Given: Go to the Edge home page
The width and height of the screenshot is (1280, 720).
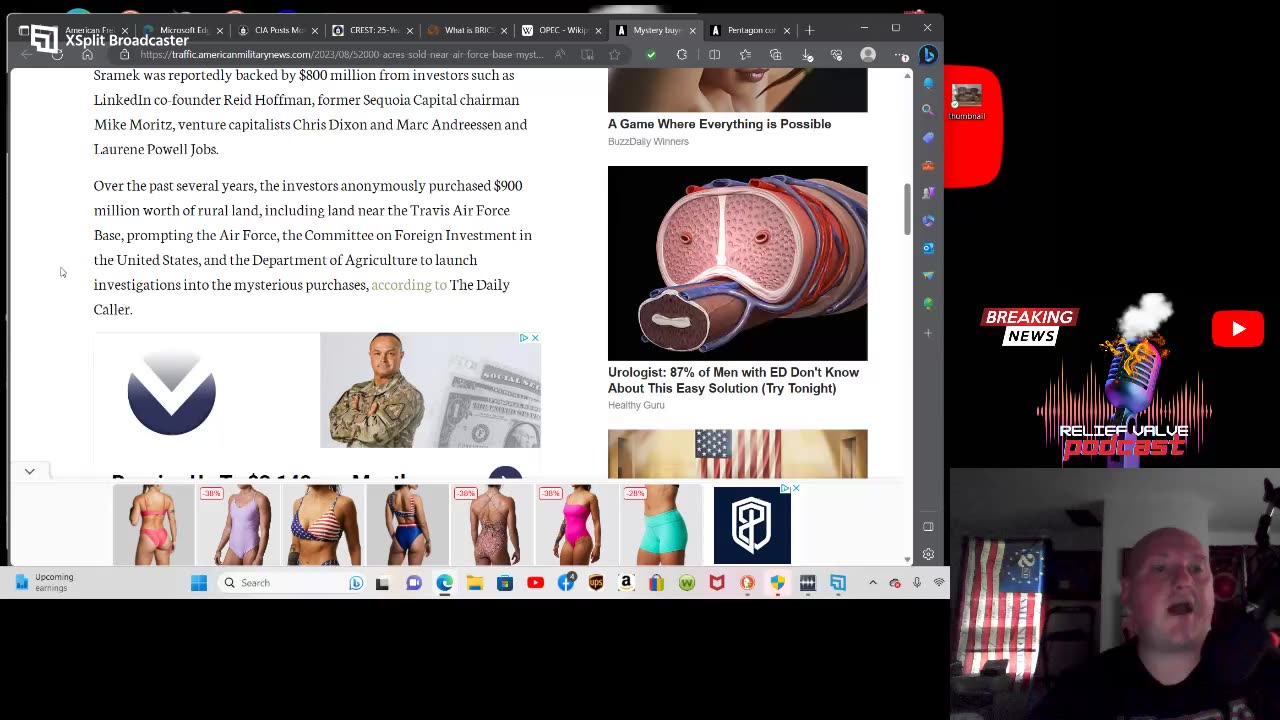Looking at the screenshot, I should pyautogui.click(x=87, y=55).
